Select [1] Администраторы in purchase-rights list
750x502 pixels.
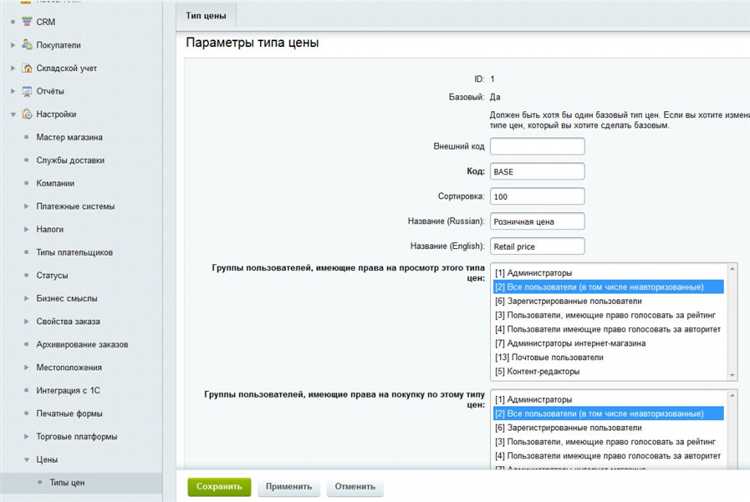tap(608, 399)
